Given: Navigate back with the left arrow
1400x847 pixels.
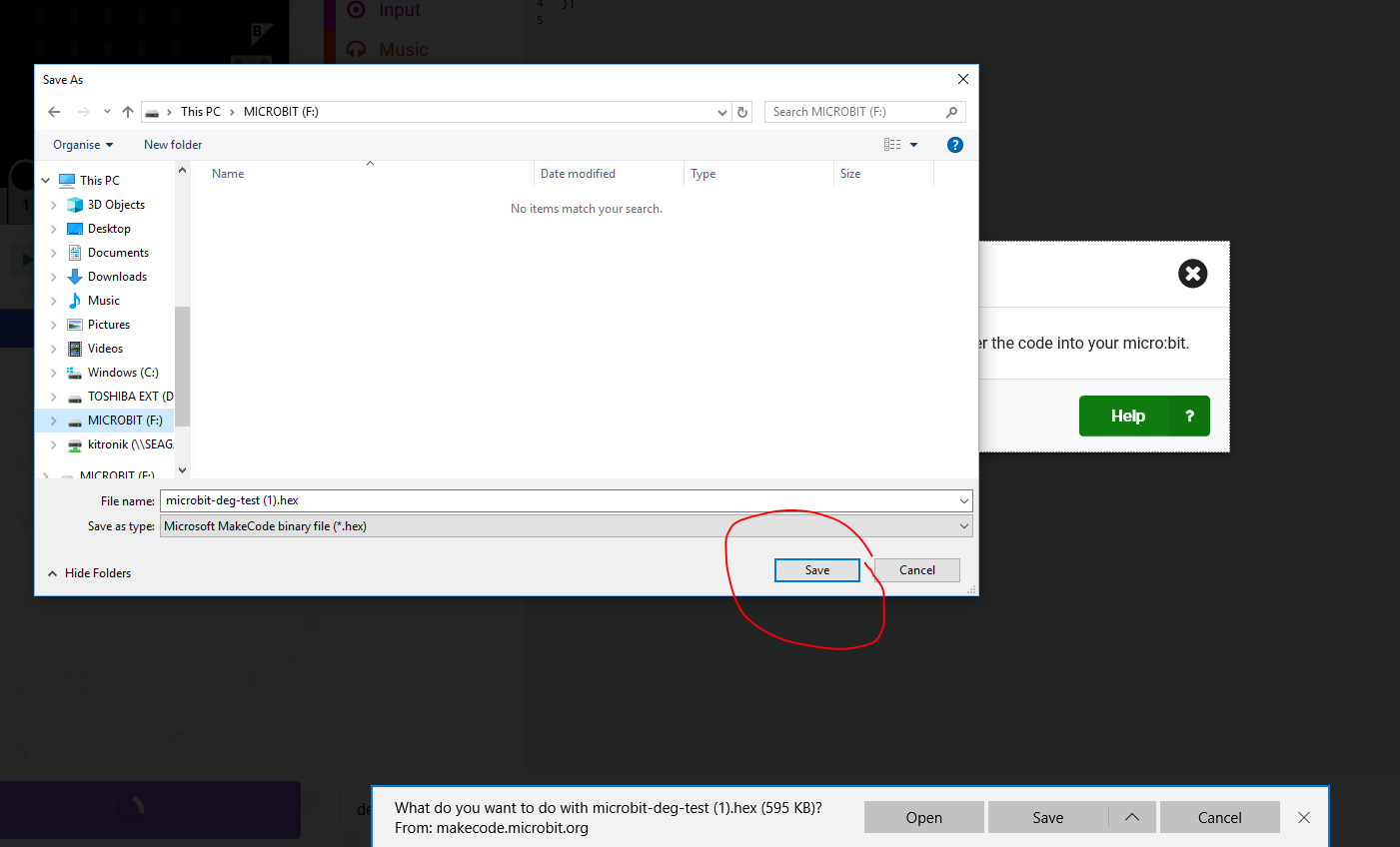Looking at the screenshot, I should (54, 112).
